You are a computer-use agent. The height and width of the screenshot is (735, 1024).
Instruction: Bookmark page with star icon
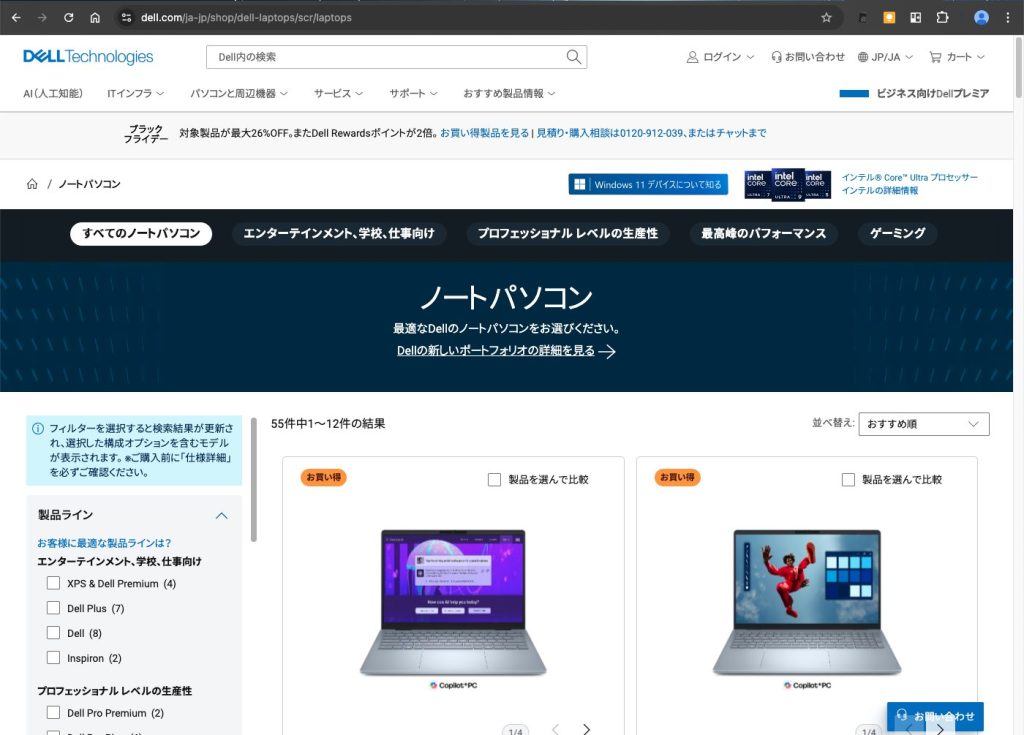[x=826, y=18]
